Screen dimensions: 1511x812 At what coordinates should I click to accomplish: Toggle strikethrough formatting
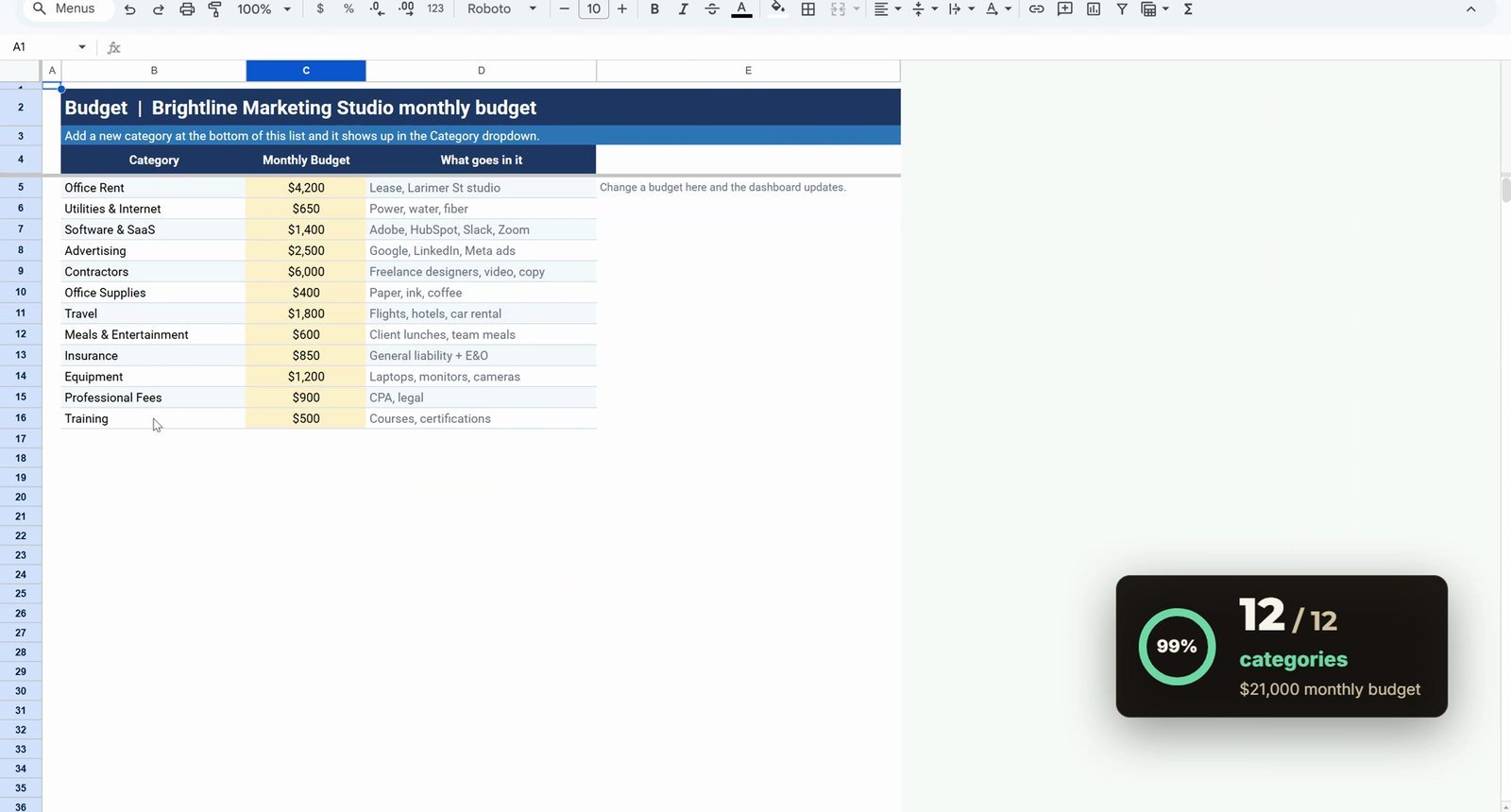[x=712, y=9]
